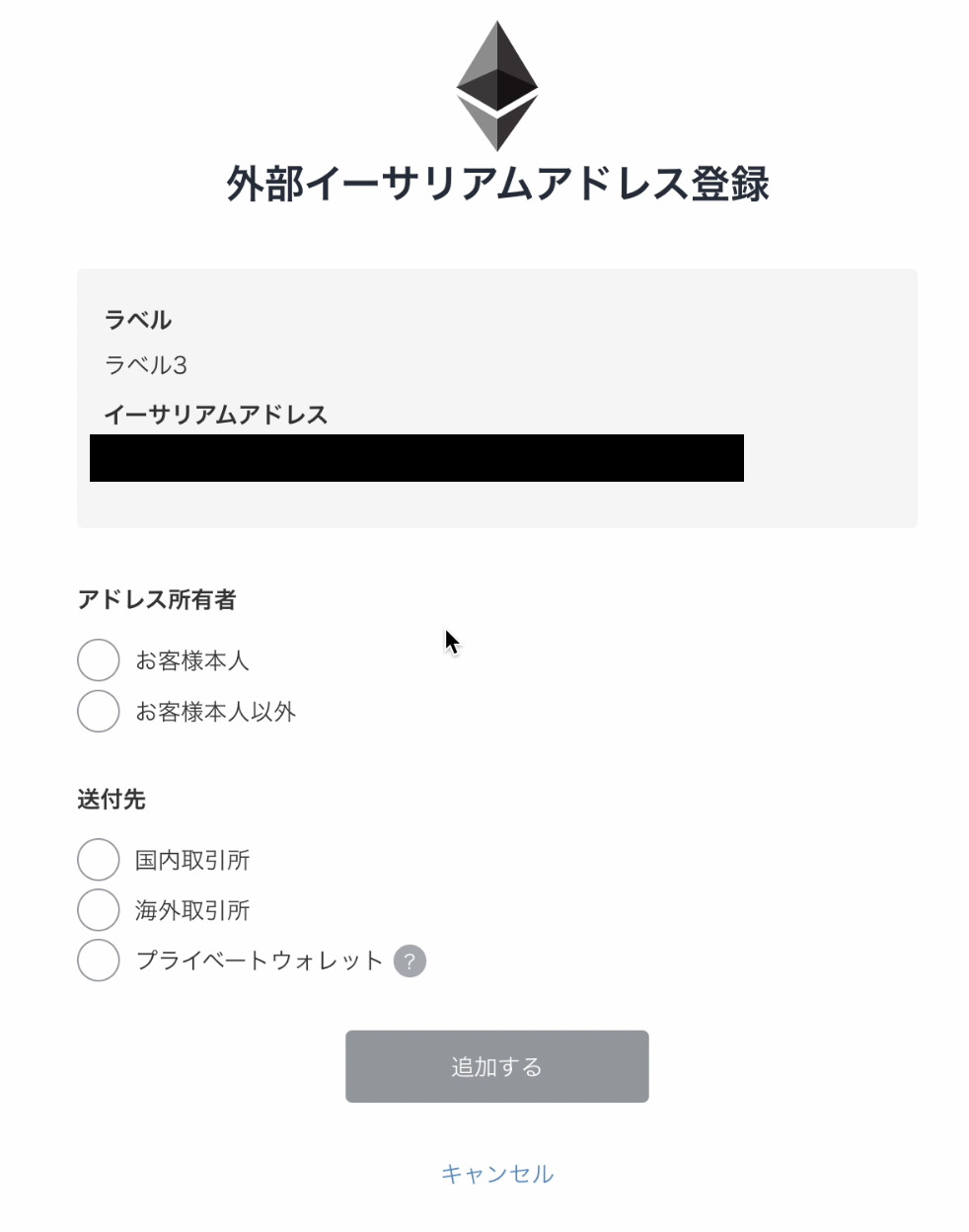Click the ラベル section heading
The width and height of the screenshot is (969, 1232).
point(138,319)
